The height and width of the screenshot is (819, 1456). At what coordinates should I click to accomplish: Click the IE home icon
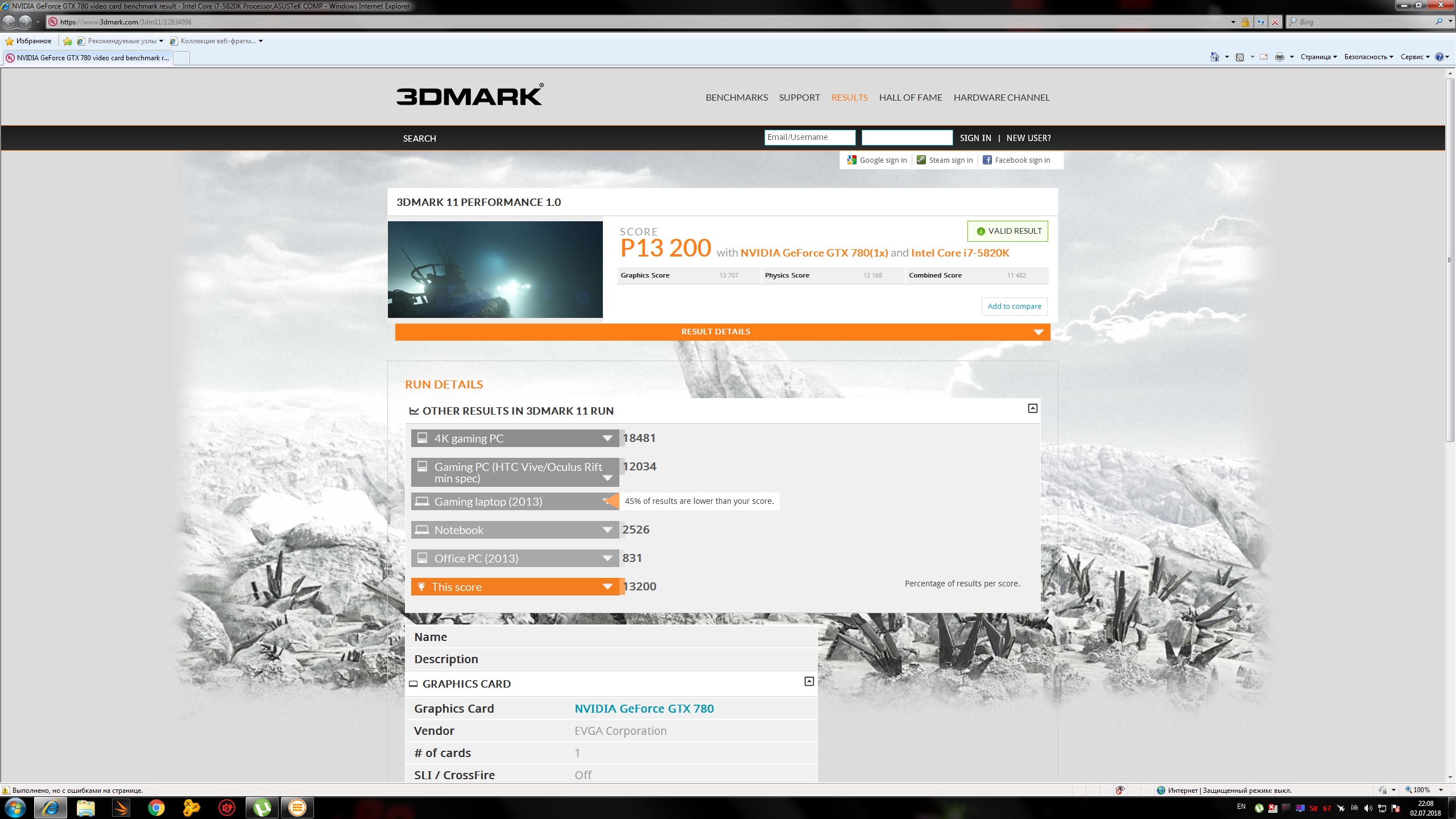1214,57
